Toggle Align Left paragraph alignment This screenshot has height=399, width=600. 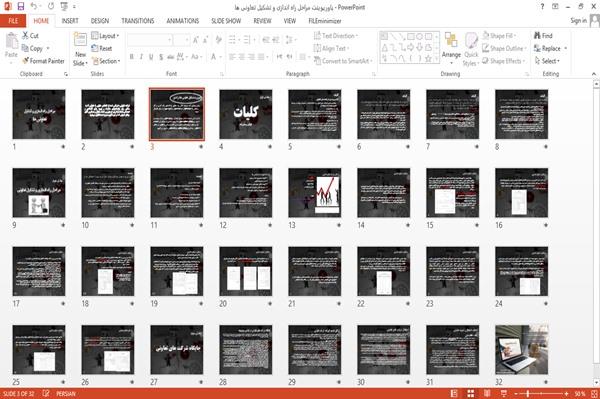click(x=232, y=57)
